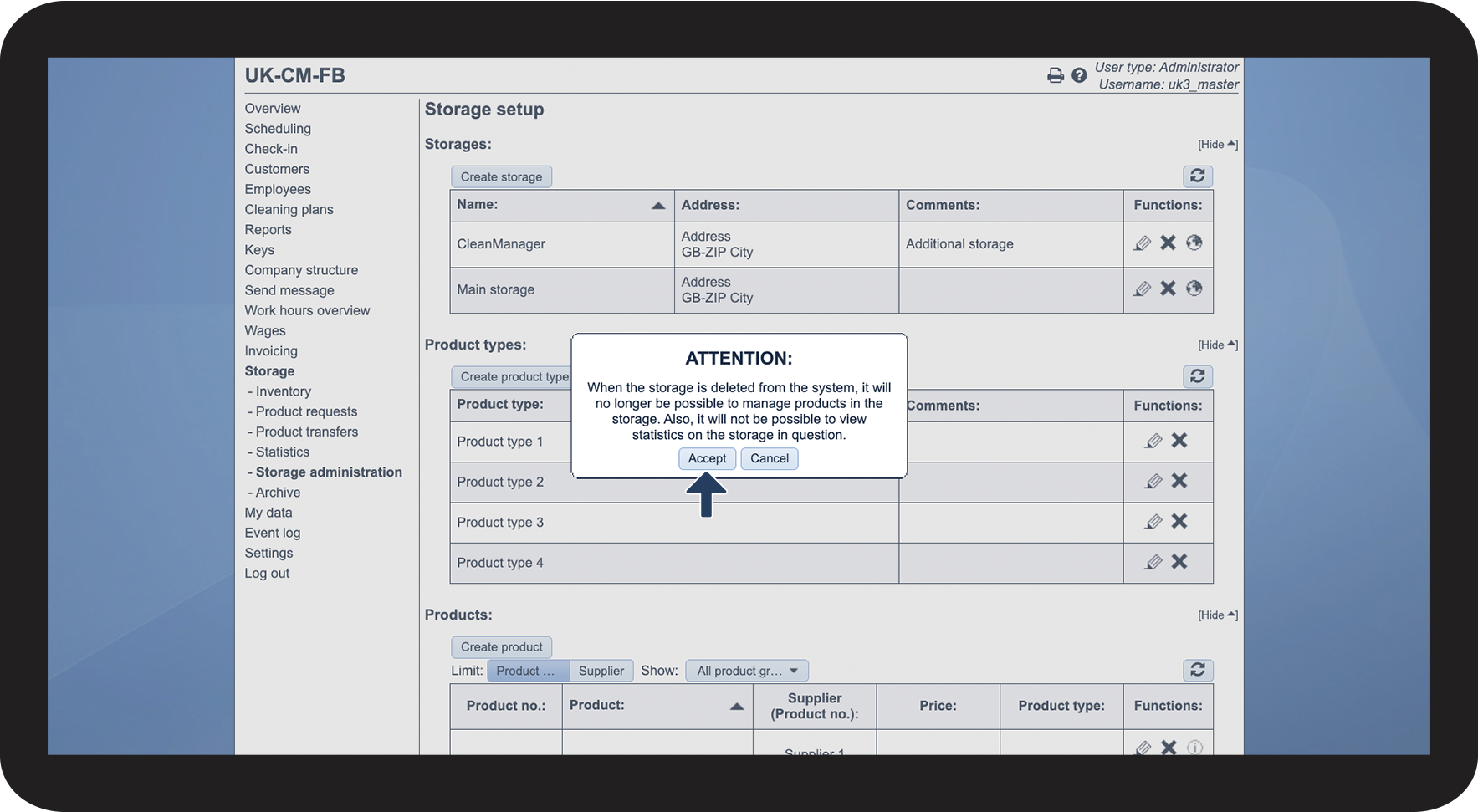Open globe icon for CleanManager storage
Screen dimensions: 1478x812
(1194, 243)
